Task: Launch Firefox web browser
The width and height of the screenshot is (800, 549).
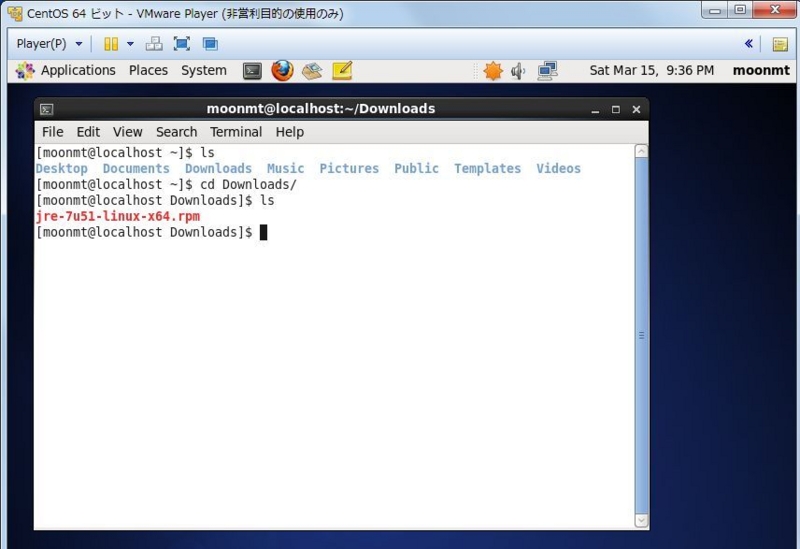Action: point(282,70)
